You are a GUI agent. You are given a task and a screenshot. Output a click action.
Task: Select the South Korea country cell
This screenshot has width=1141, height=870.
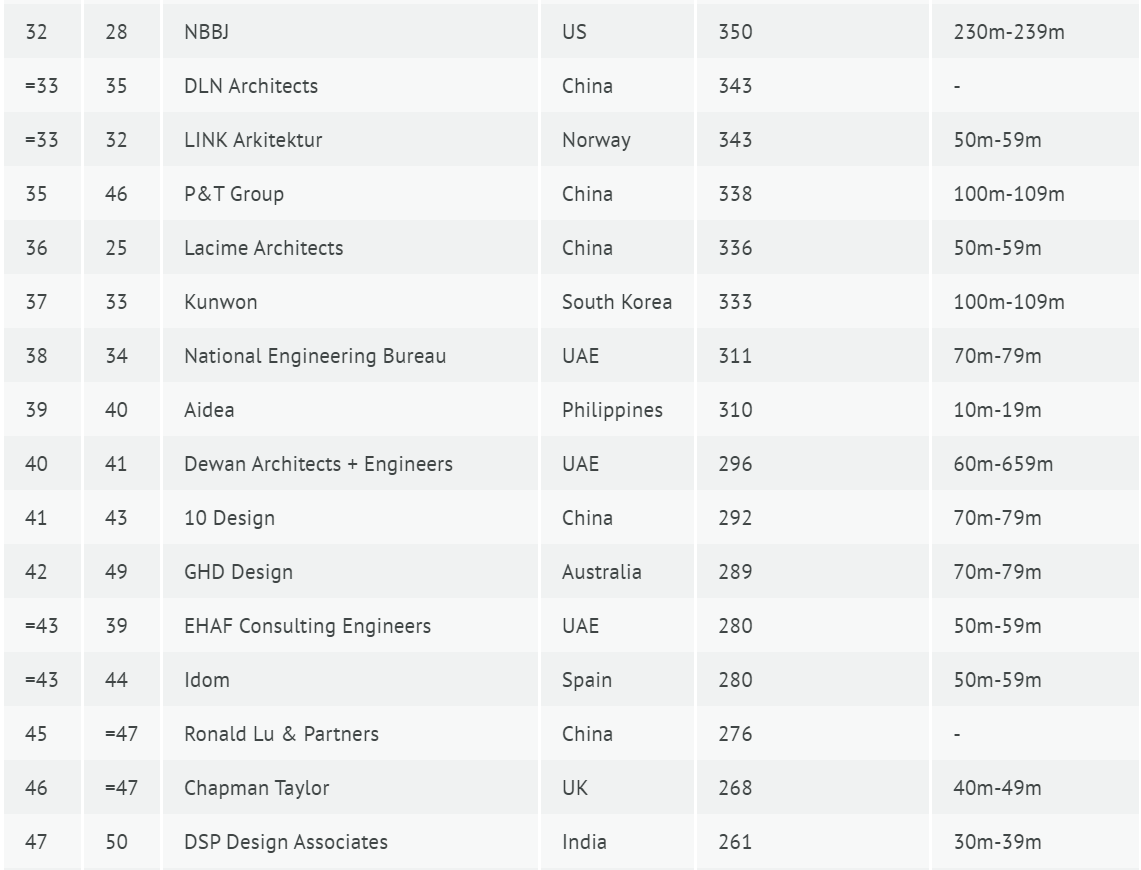(x=617, y=302)
